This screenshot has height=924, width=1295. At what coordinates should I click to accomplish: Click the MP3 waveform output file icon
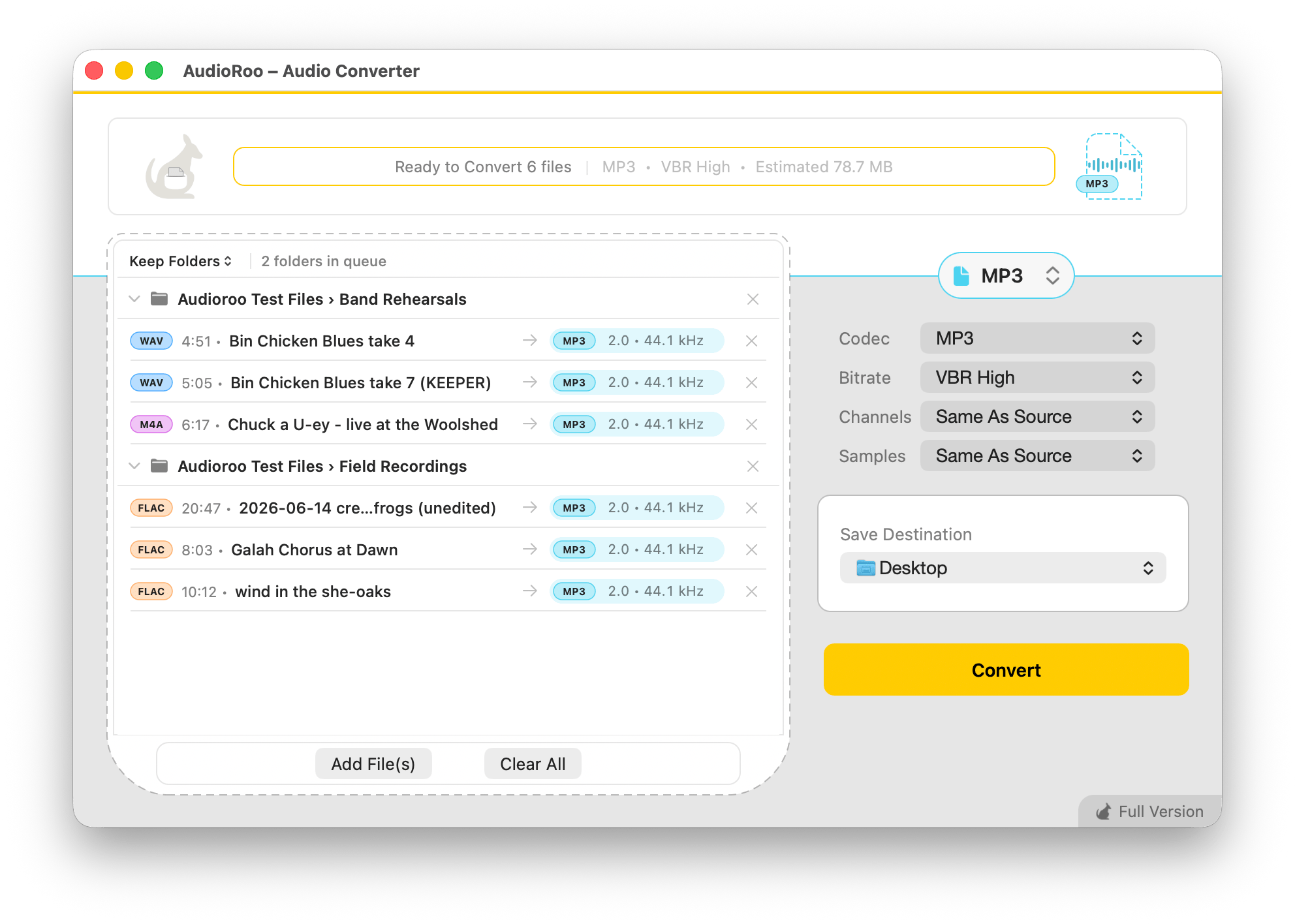(x=1110, y=166)
